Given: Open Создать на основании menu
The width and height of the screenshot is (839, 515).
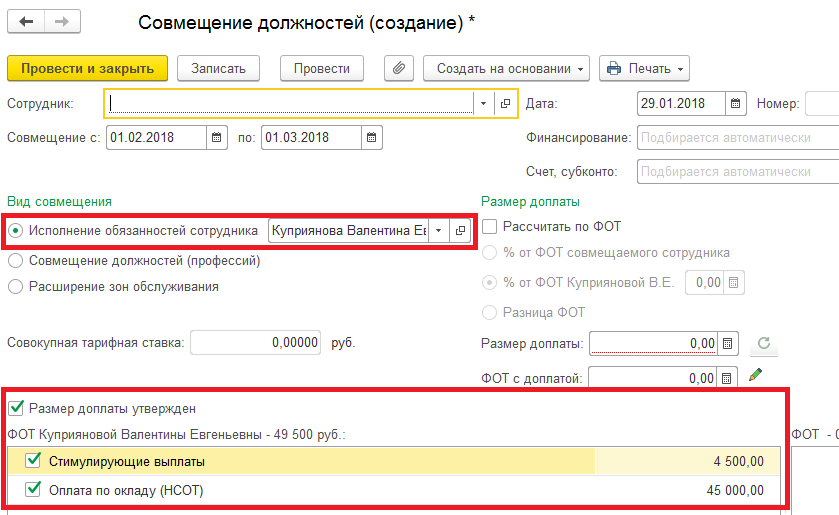Looking at the screenshot, I should pyautogui.click(x=506, y=69).
